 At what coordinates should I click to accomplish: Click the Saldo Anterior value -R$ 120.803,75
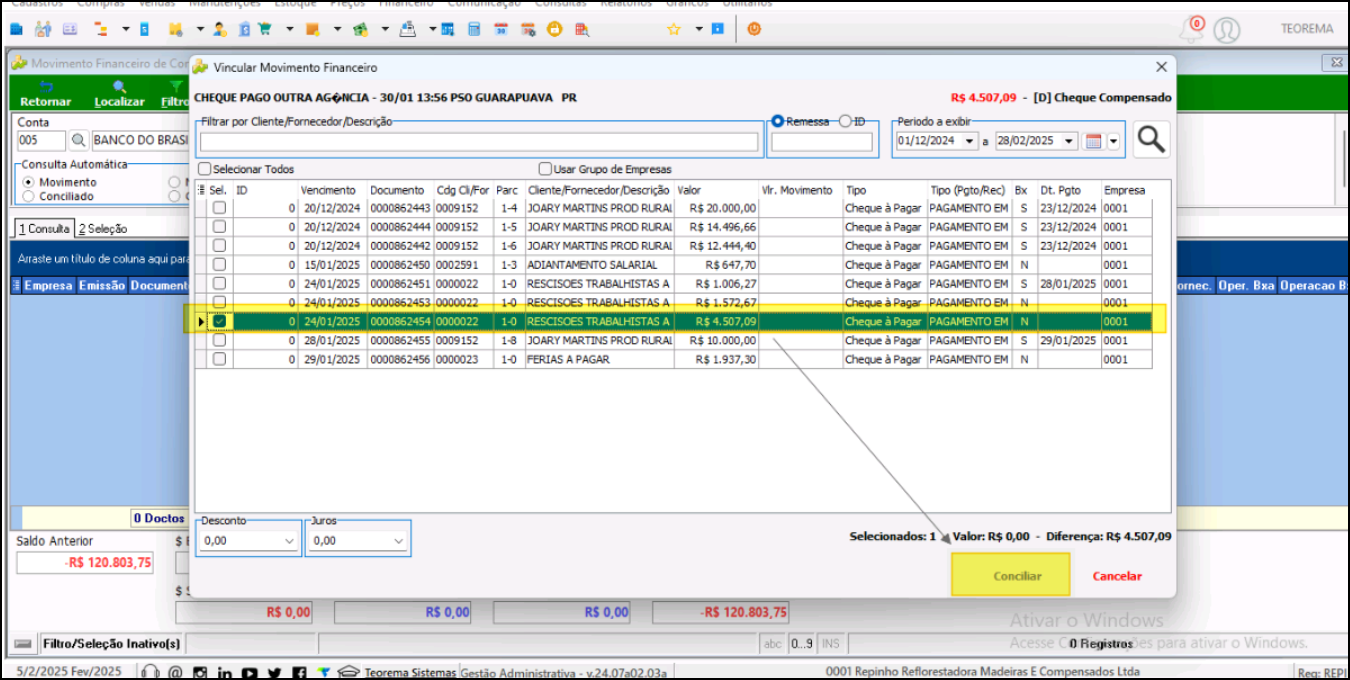tap(85, 563)
